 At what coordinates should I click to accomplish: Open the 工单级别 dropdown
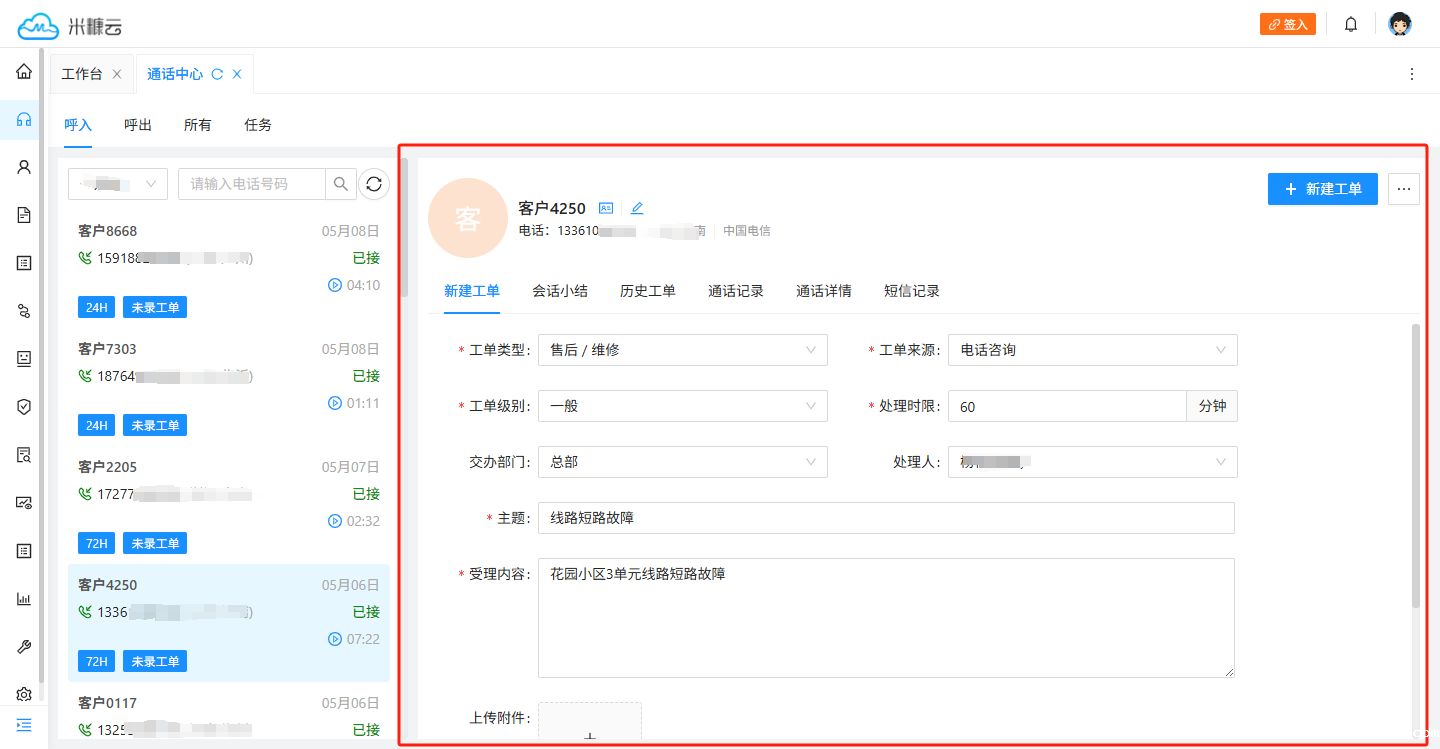(x=682, y=406)
